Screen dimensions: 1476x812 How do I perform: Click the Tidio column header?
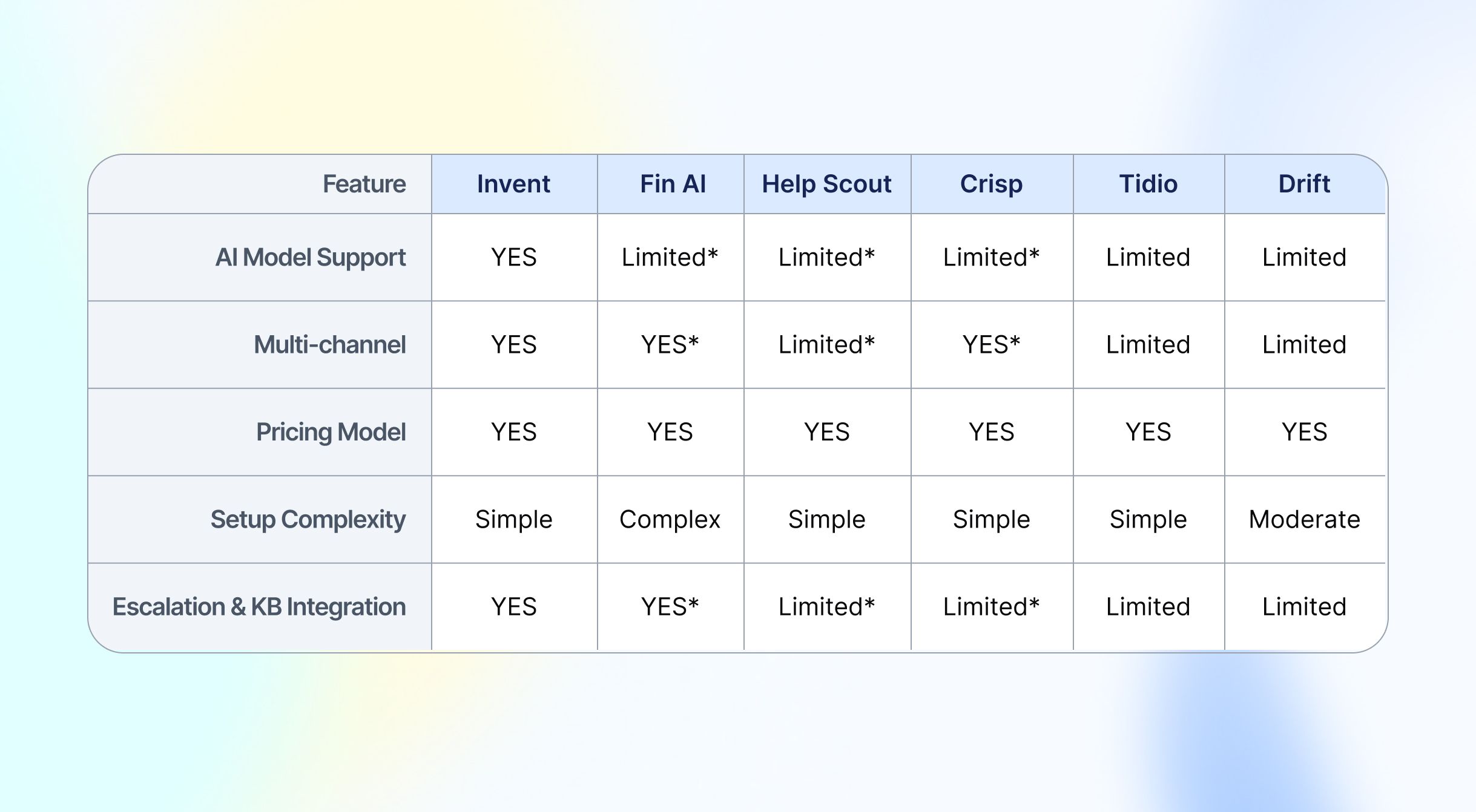click(1148, 184)
